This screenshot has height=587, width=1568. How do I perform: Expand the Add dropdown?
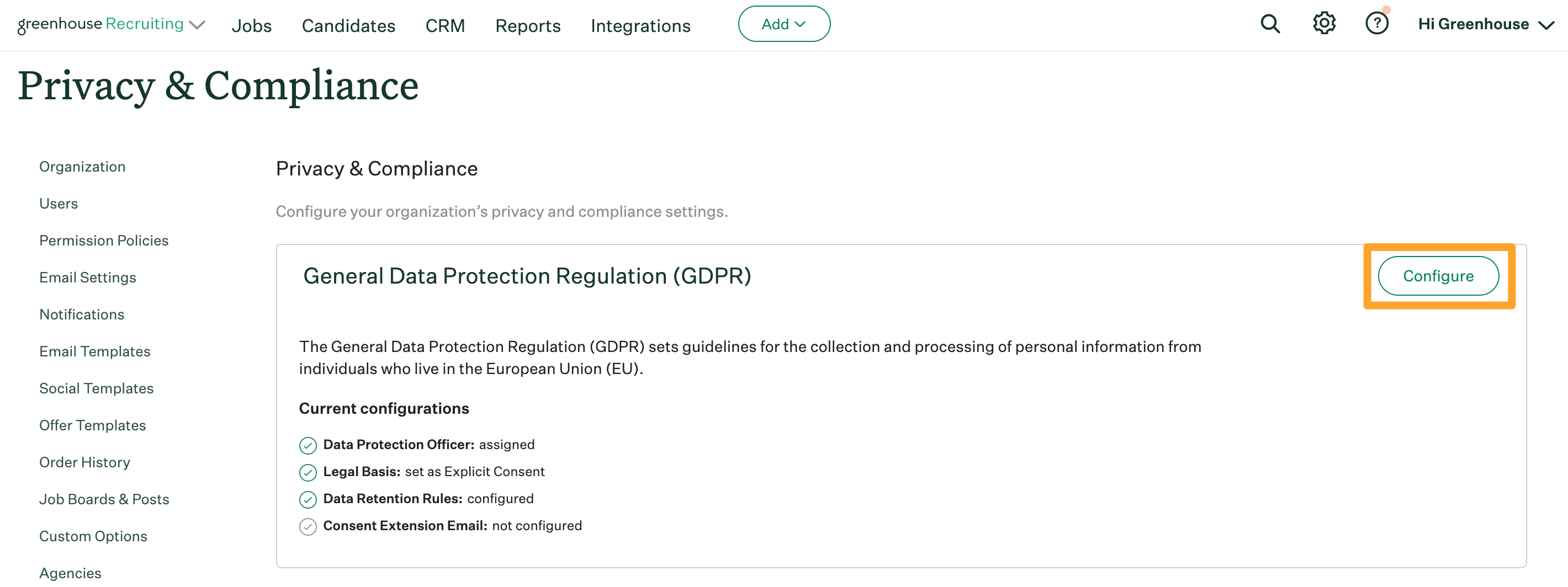(784, 24)
